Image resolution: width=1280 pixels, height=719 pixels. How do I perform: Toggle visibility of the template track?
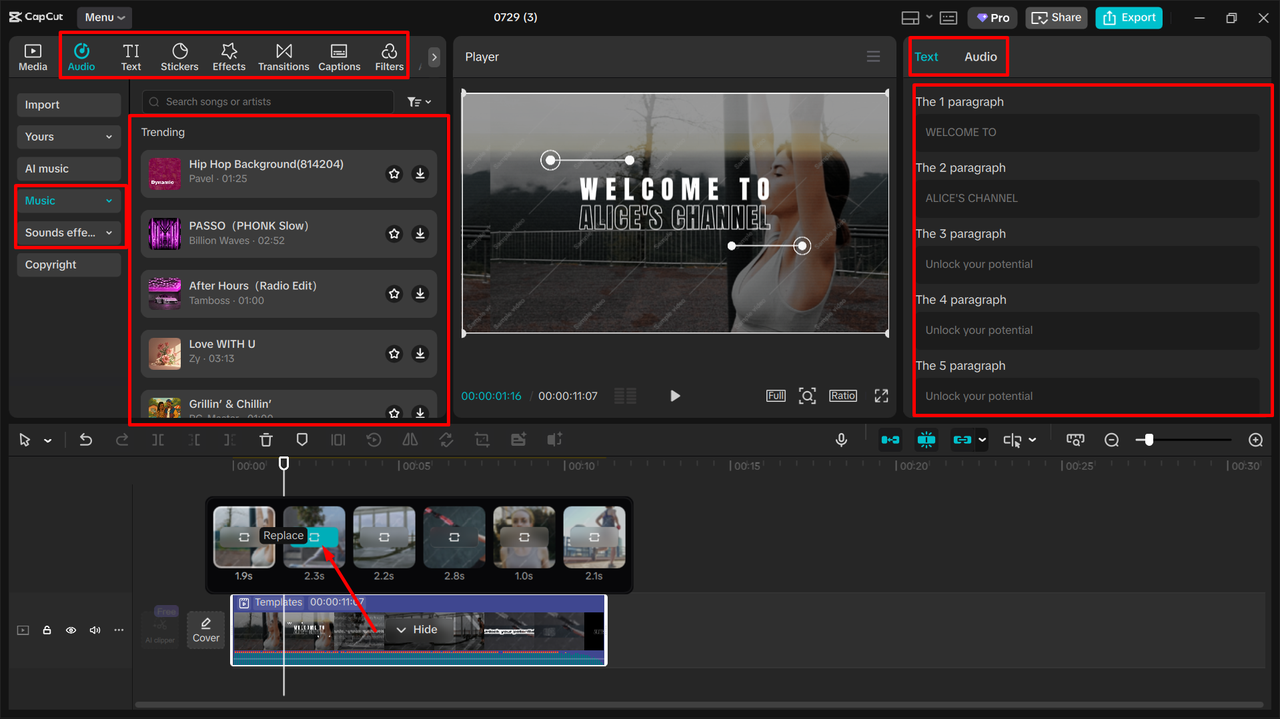[x=70, y=630]
